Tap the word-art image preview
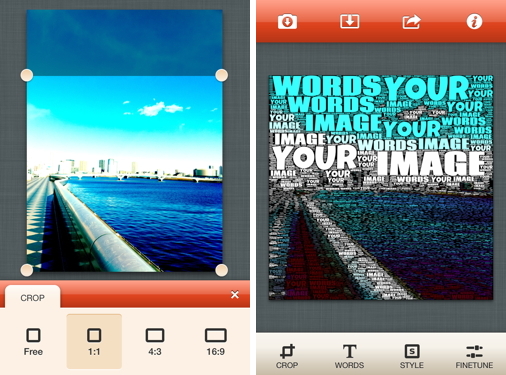 point(381,187)
